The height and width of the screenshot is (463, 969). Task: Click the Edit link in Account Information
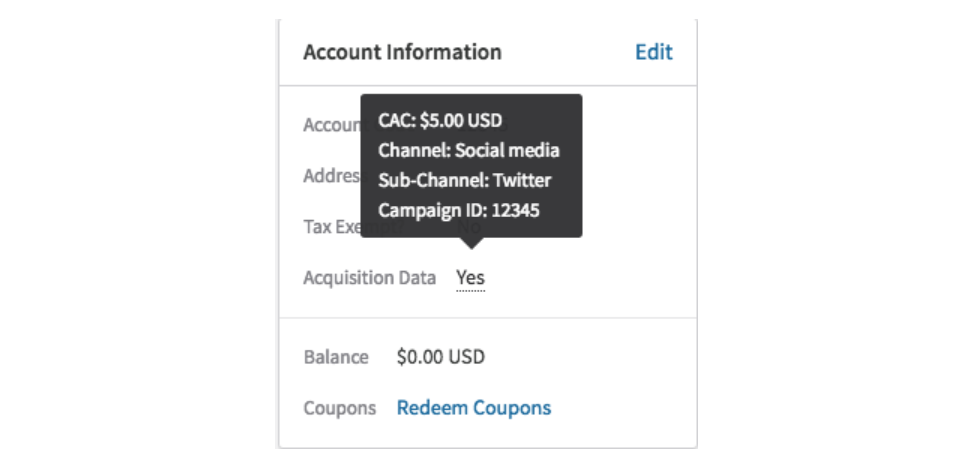653,52
